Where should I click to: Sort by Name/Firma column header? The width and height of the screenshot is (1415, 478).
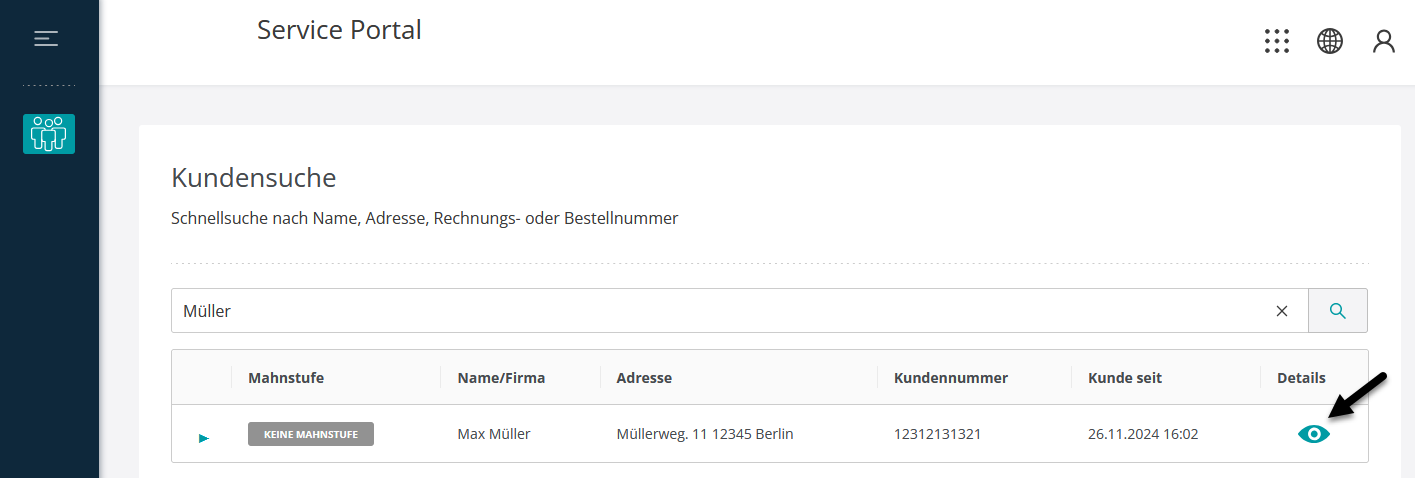click(501, 378)
